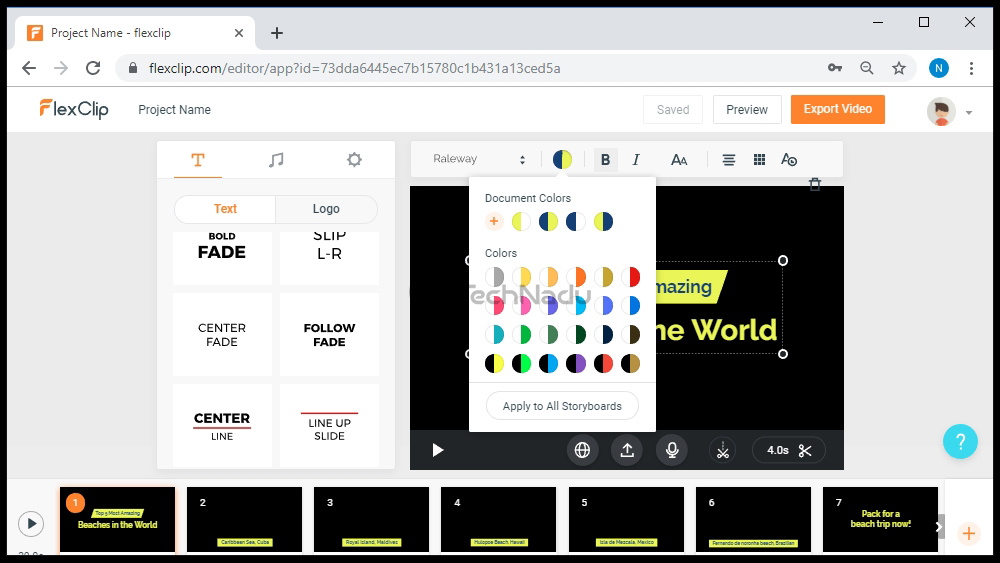Click the globe icon under the preview
Image resolution: width=1000 pixels, height=563 pixels.
(582, 450)
